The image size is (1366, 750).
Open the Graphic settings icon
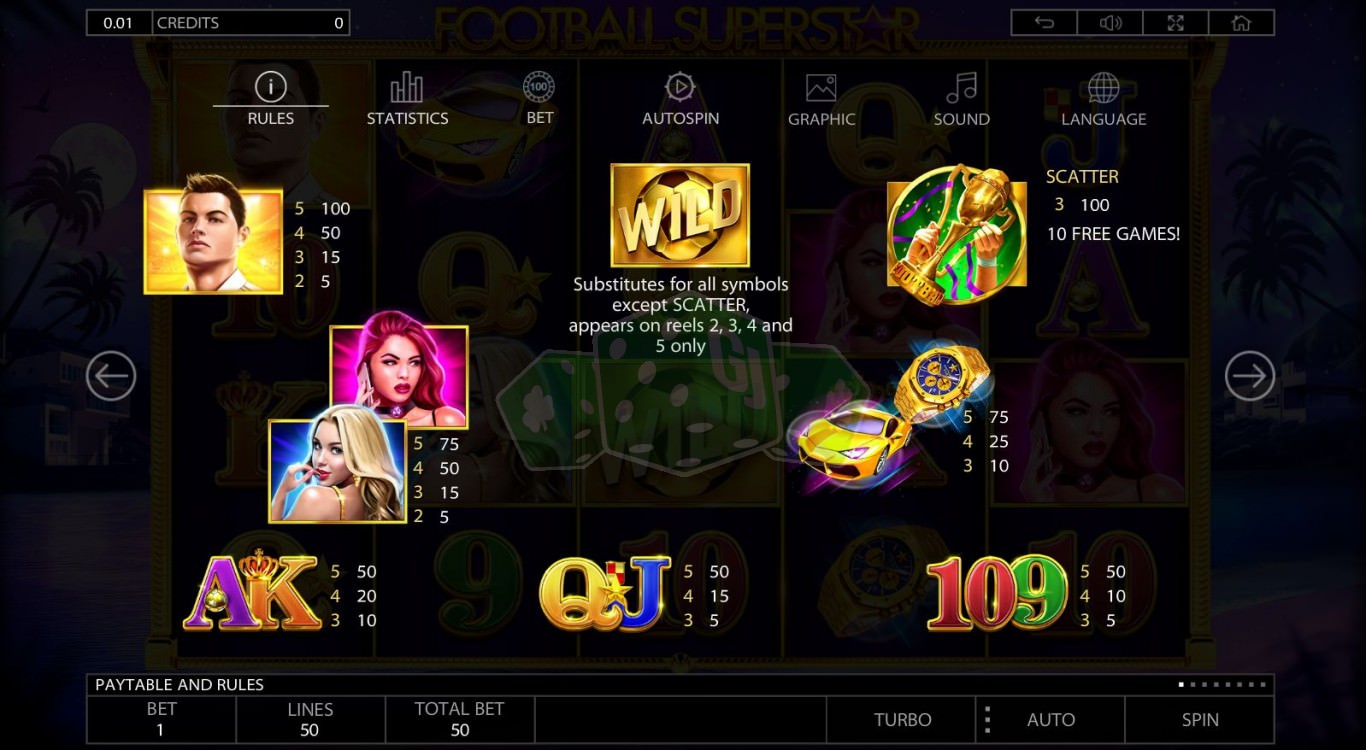[x=821, y=88]
